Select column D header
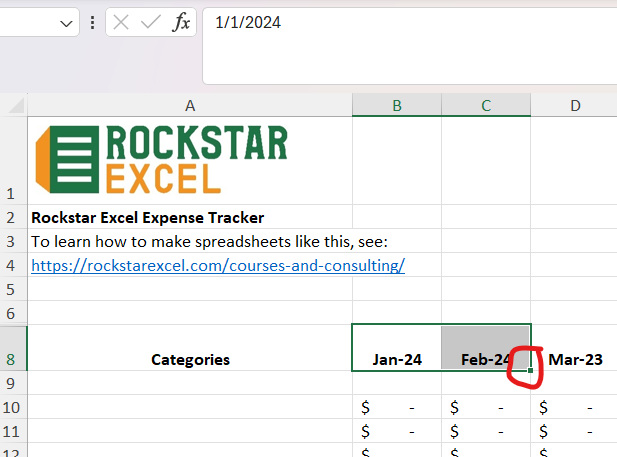Image resolution: width=617 pixels, height=457 pixels. click(x=574, y=106)
